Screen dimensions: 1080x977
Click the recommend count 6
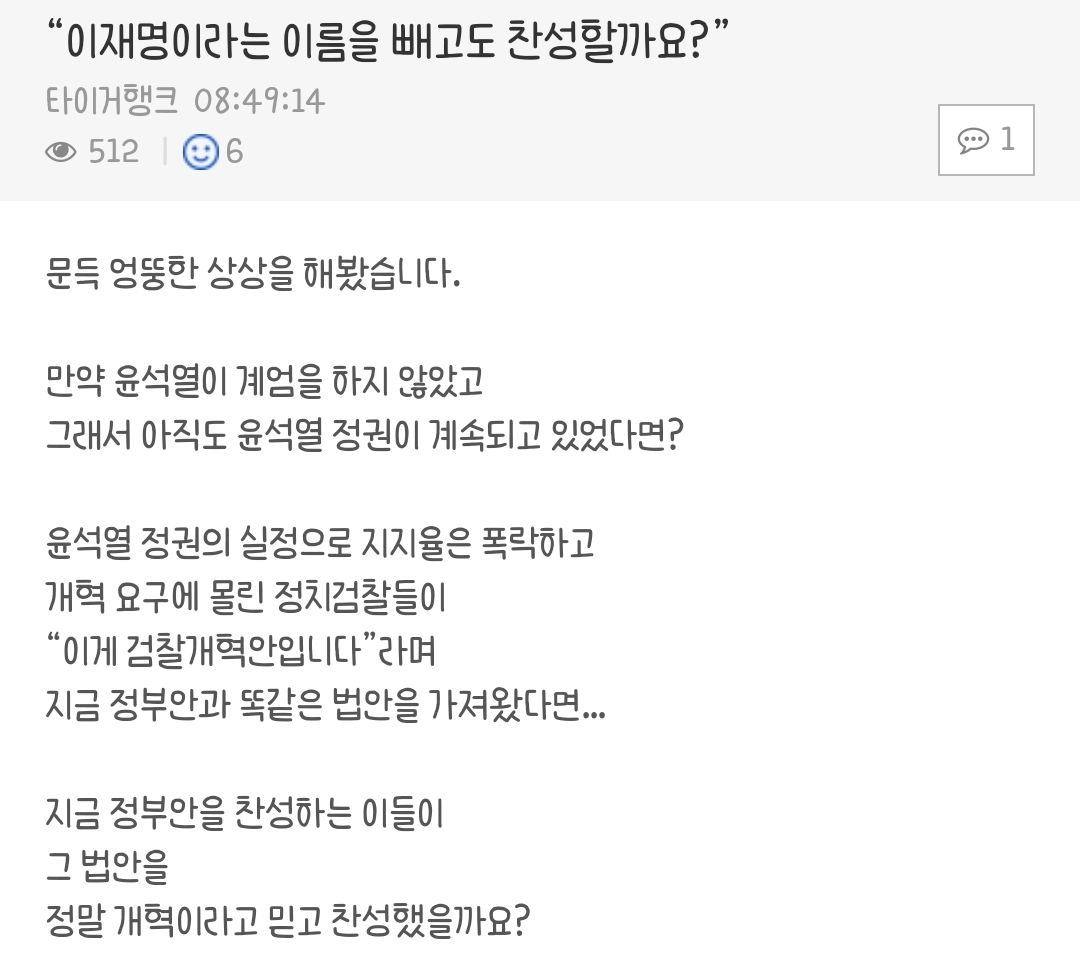235,152
